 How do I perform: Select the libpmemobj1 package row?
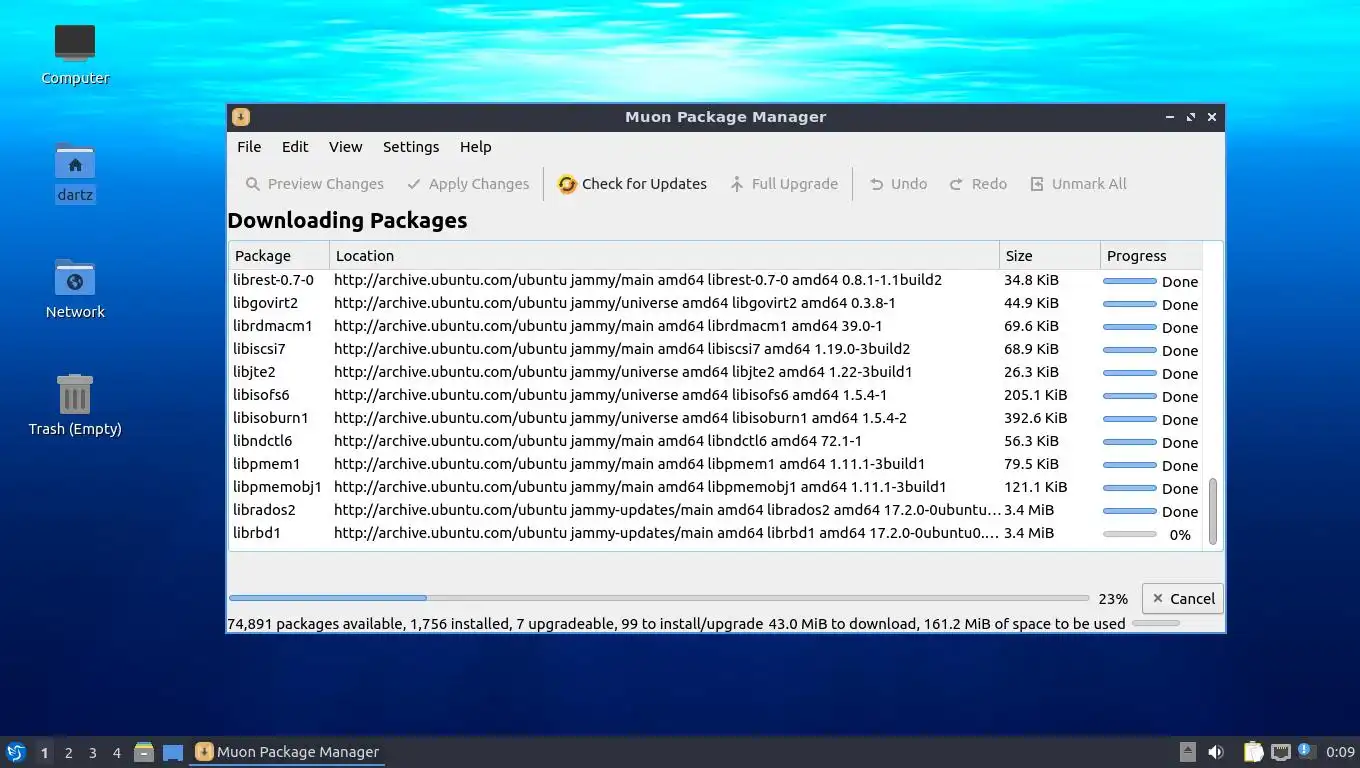point(715,487)
